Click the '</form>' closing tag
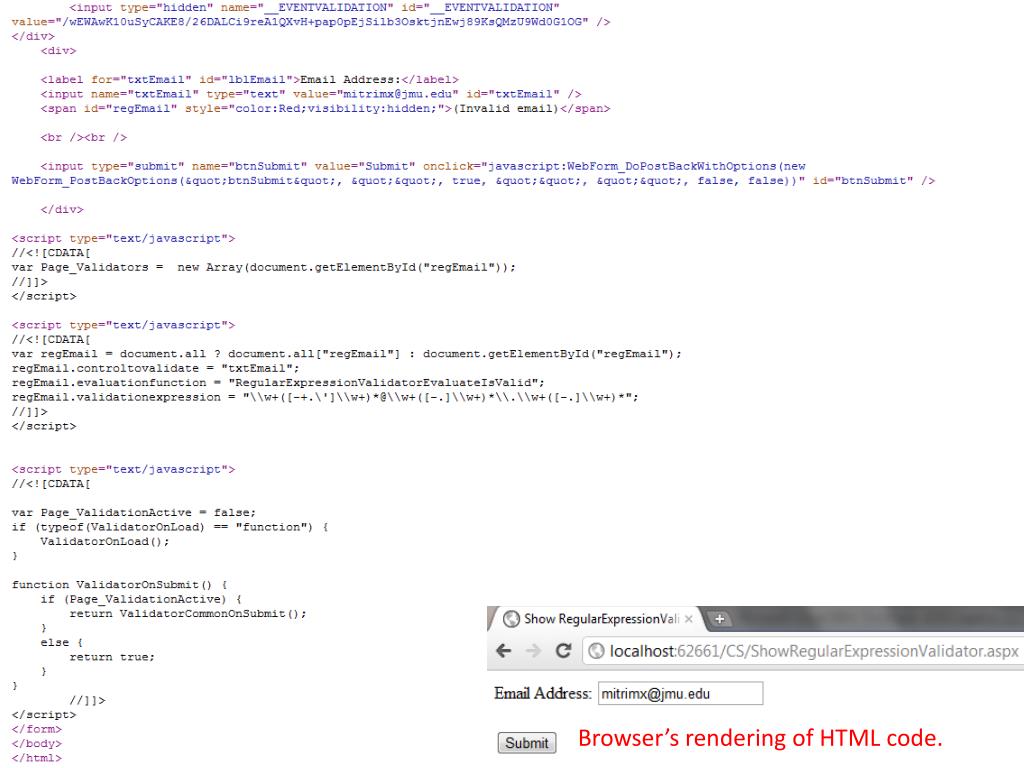The height and width of the screenshot is (768, 1024). point(37,729)
